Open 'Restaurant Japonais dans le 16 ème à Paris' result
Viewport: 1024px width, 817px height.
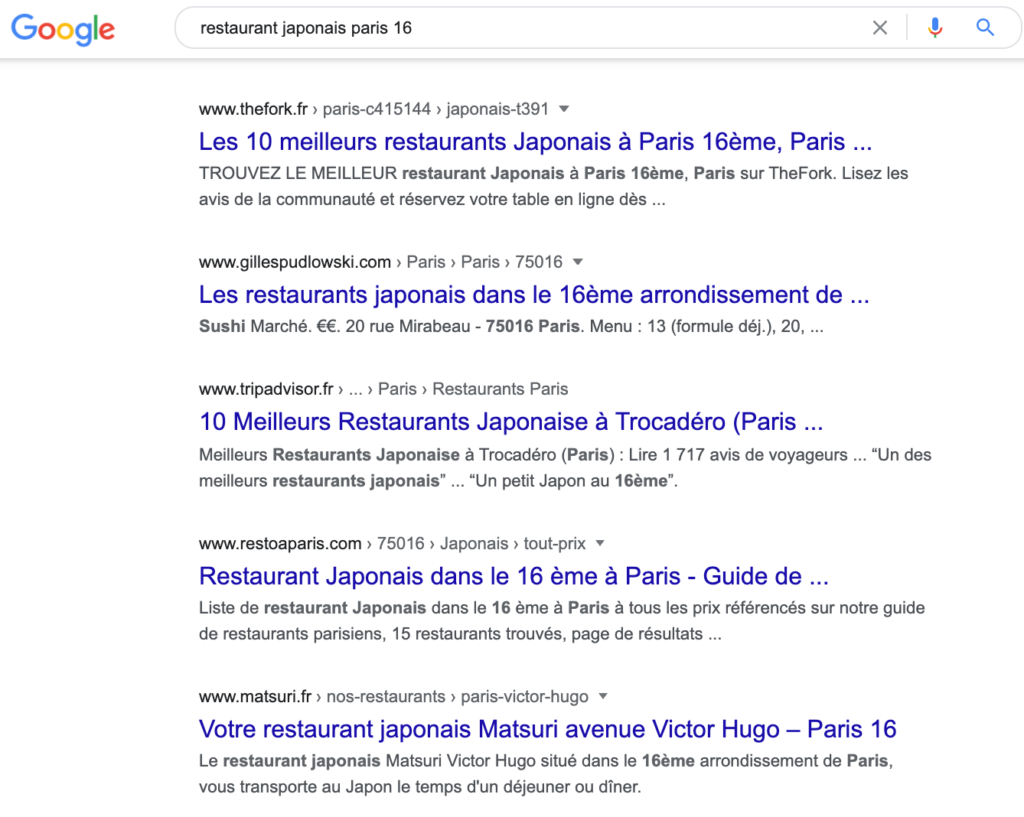pyautogui.click(x=514, y=576)
